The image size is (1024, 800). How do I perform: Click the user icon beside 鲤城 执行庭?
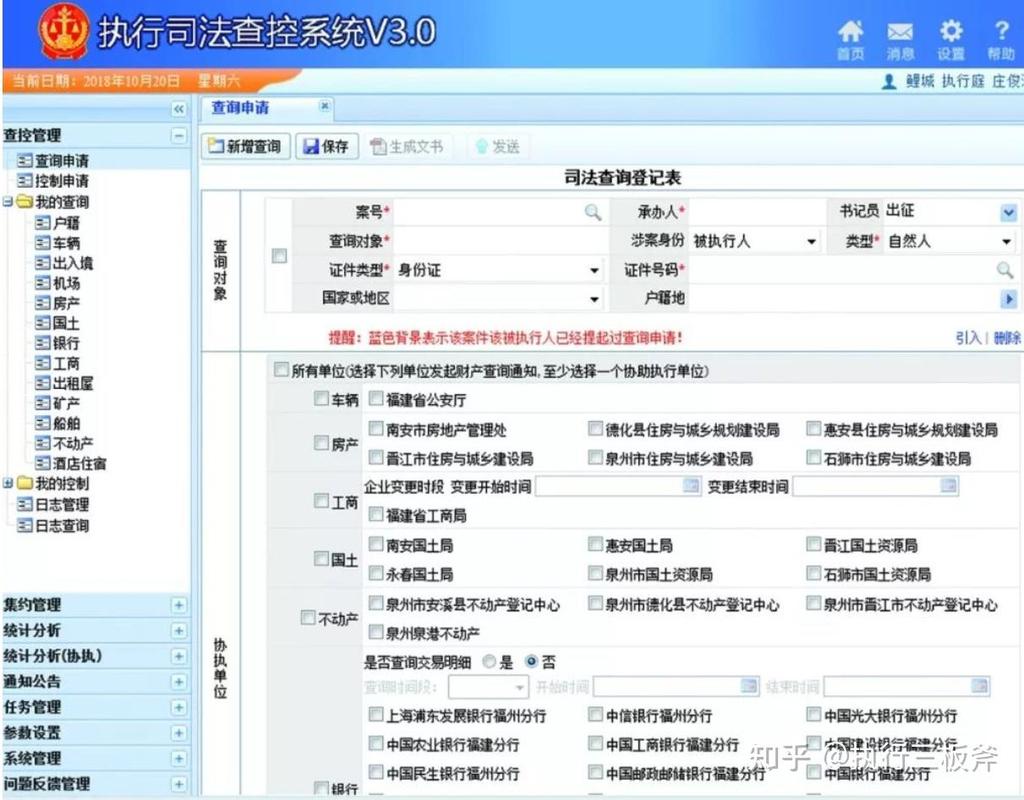click(x=888, y=82)
